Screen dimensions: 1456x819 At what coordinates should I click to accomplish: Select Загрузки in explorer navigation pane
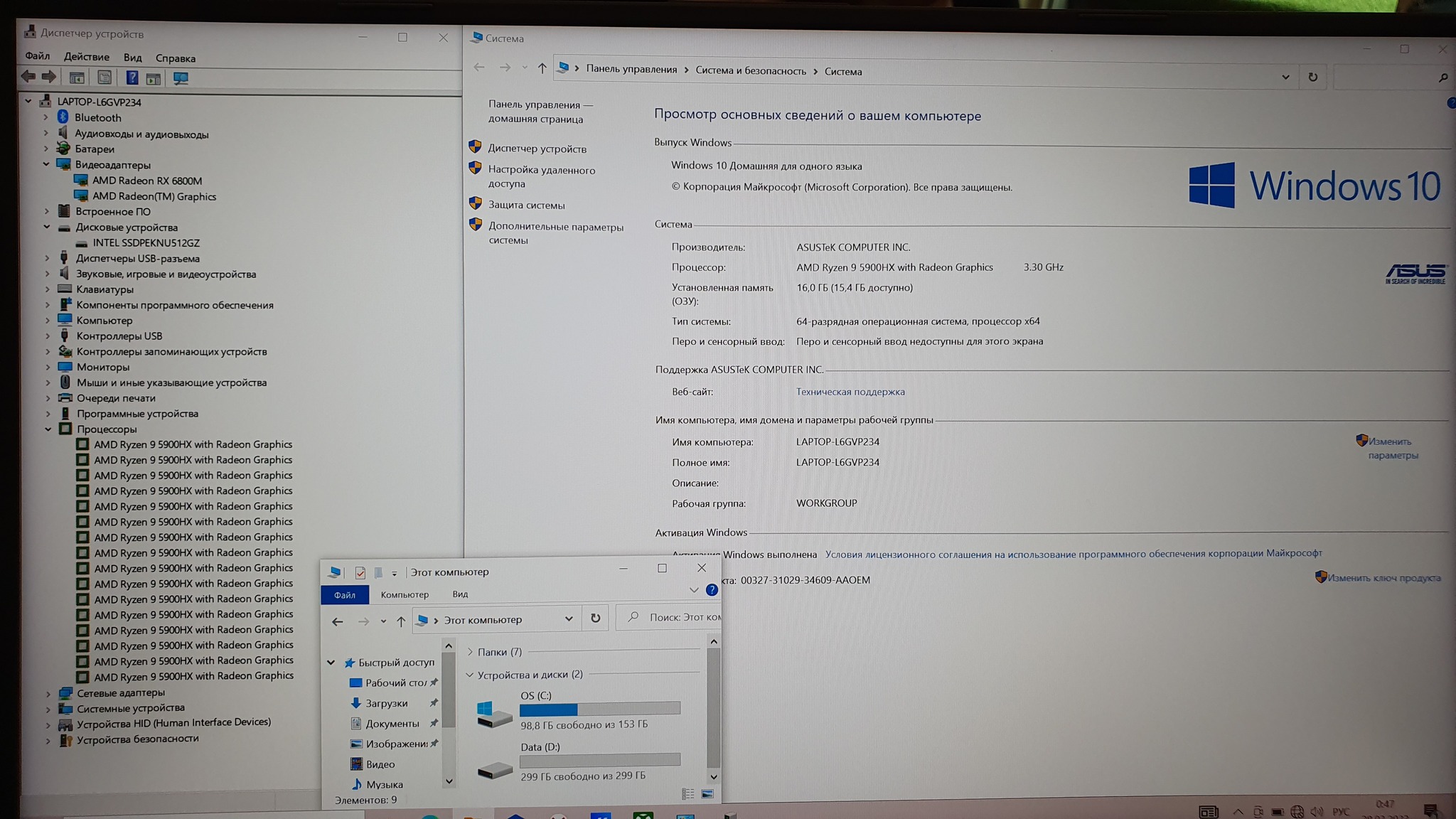(386, 703)
